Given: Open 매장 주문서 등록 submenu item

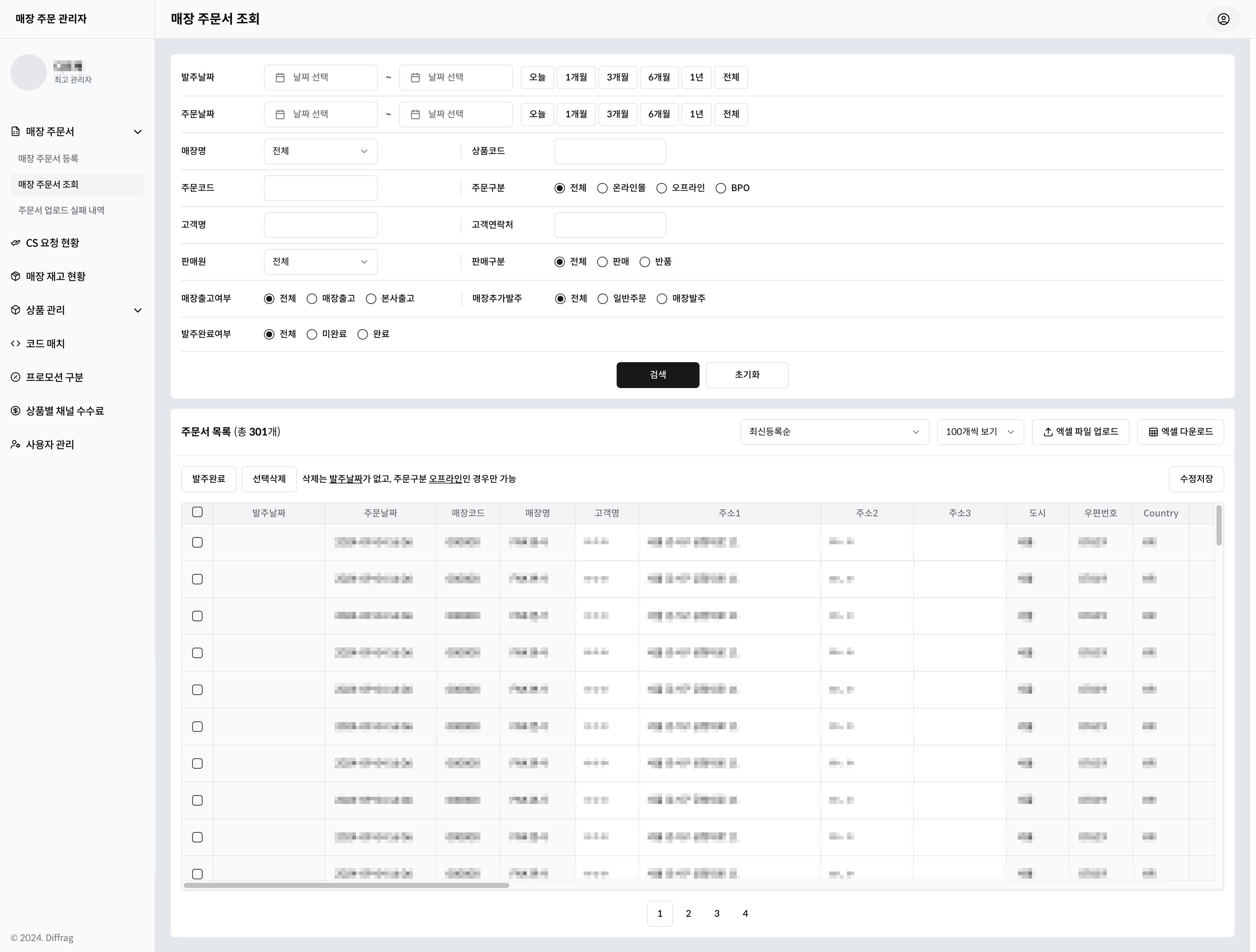Looking at the screenshot, I should [x=48, y=158].
